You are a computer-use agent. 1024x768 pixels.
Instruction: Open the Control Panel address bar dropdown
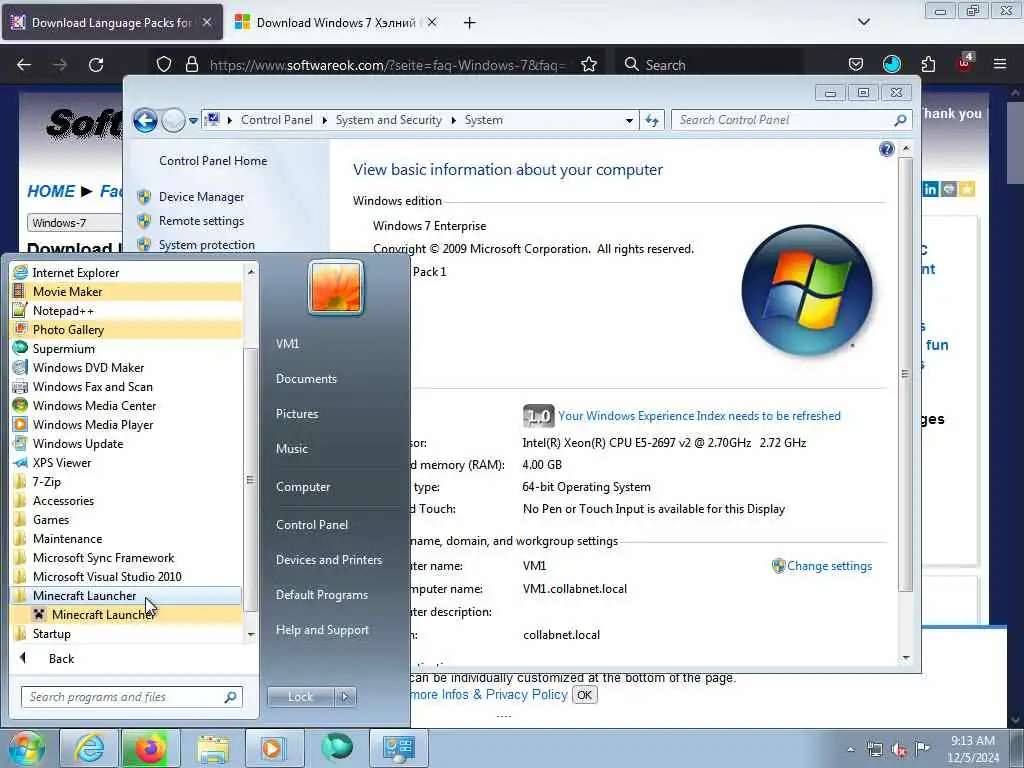point(629,120)
